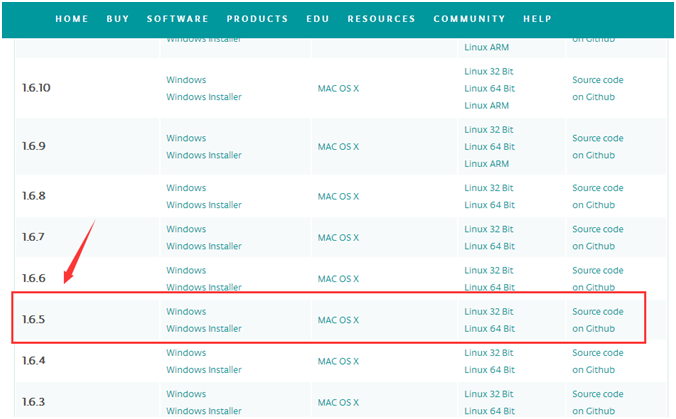Download Linux 32 Bit for version 1.6.3
The image size is (676, 419).
point(489,394)
